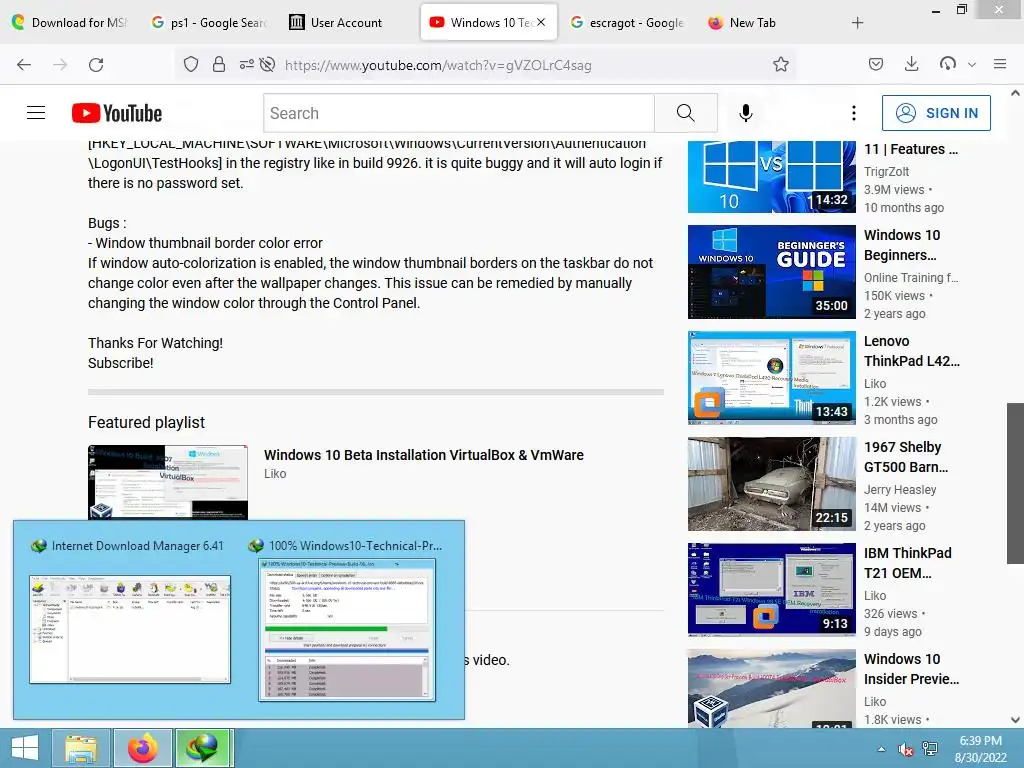Open a new tab with plus button
This screenshot has height=768, width=1024.
(x=857, y=23)
